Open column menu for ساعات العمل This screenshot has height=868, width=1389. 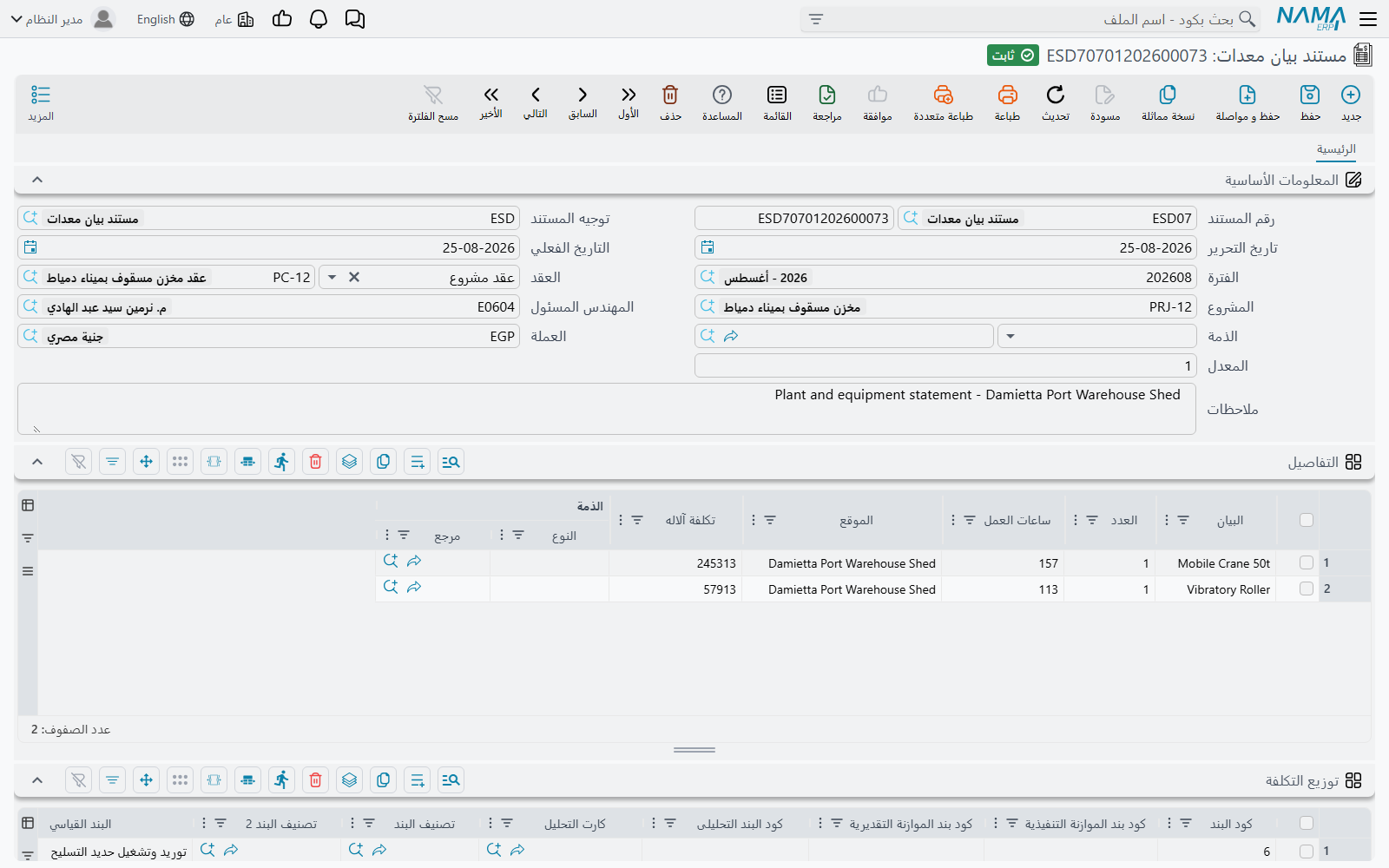tap(953, 520)
